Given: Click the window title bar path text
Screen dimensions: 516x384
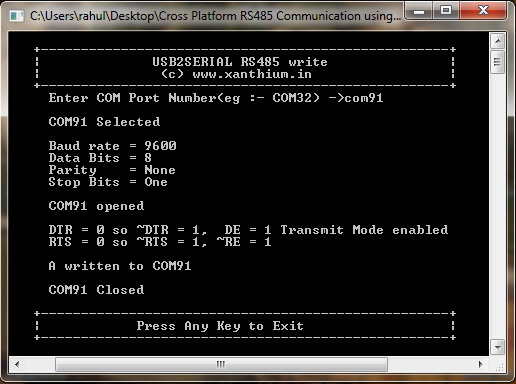Looking at the screenshot, I should [x=215, y=16].
